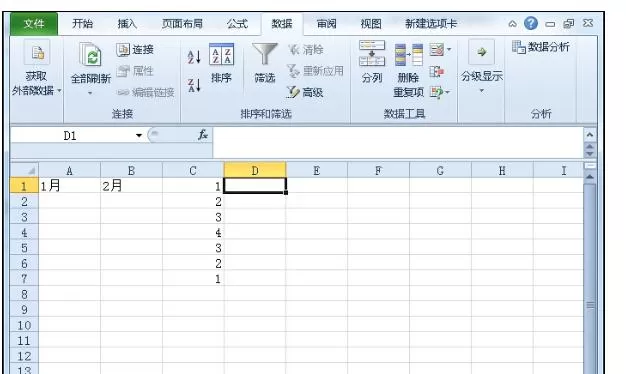Select column D header
The width and height of the screenshot is (626, 374).
click(255, 170)
